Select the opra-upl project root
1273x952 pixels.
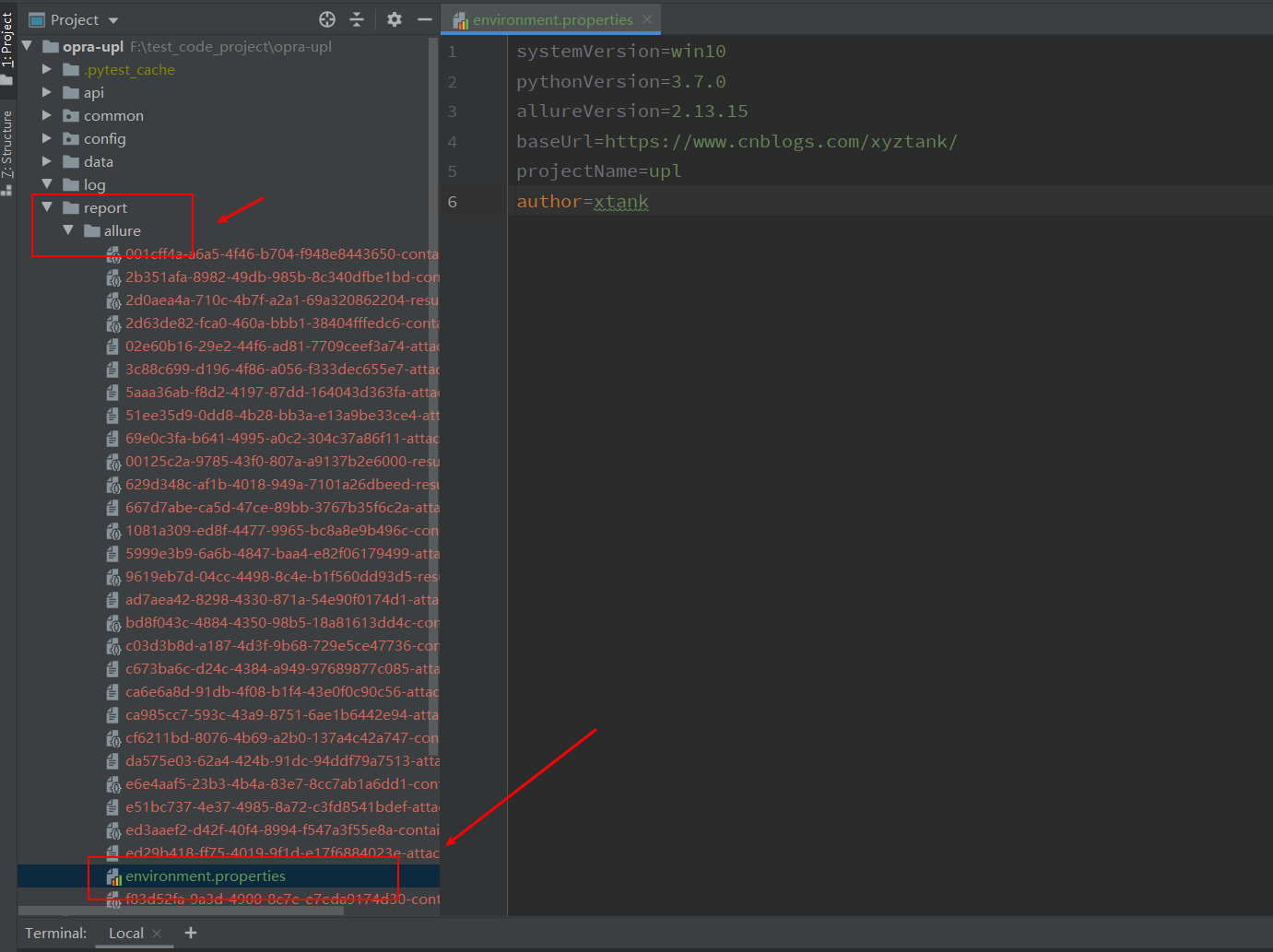(x=93, y=46)
